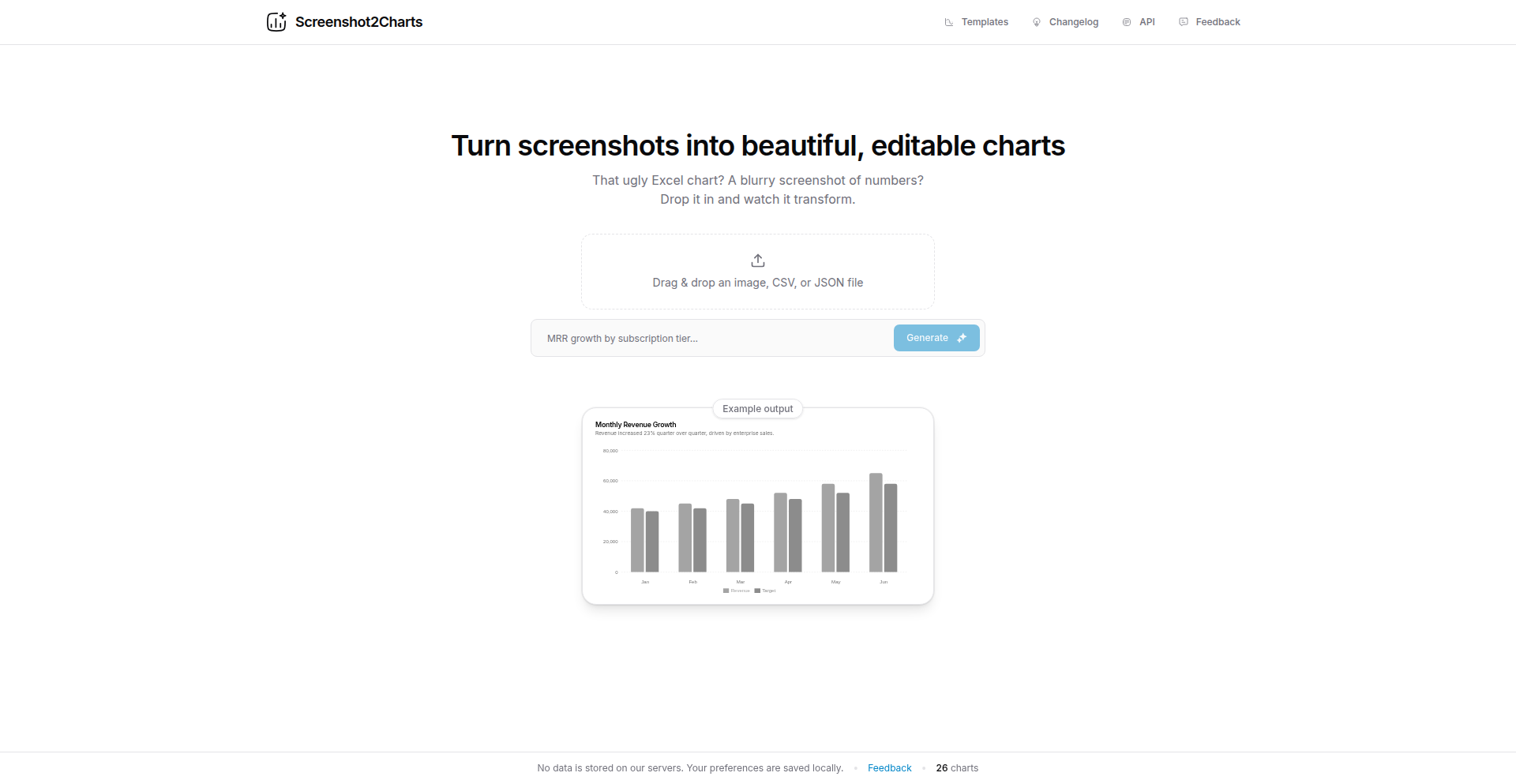Click the Screenshot2Charts logo icon
The image size is (1516, 784).
pos(276,22)
